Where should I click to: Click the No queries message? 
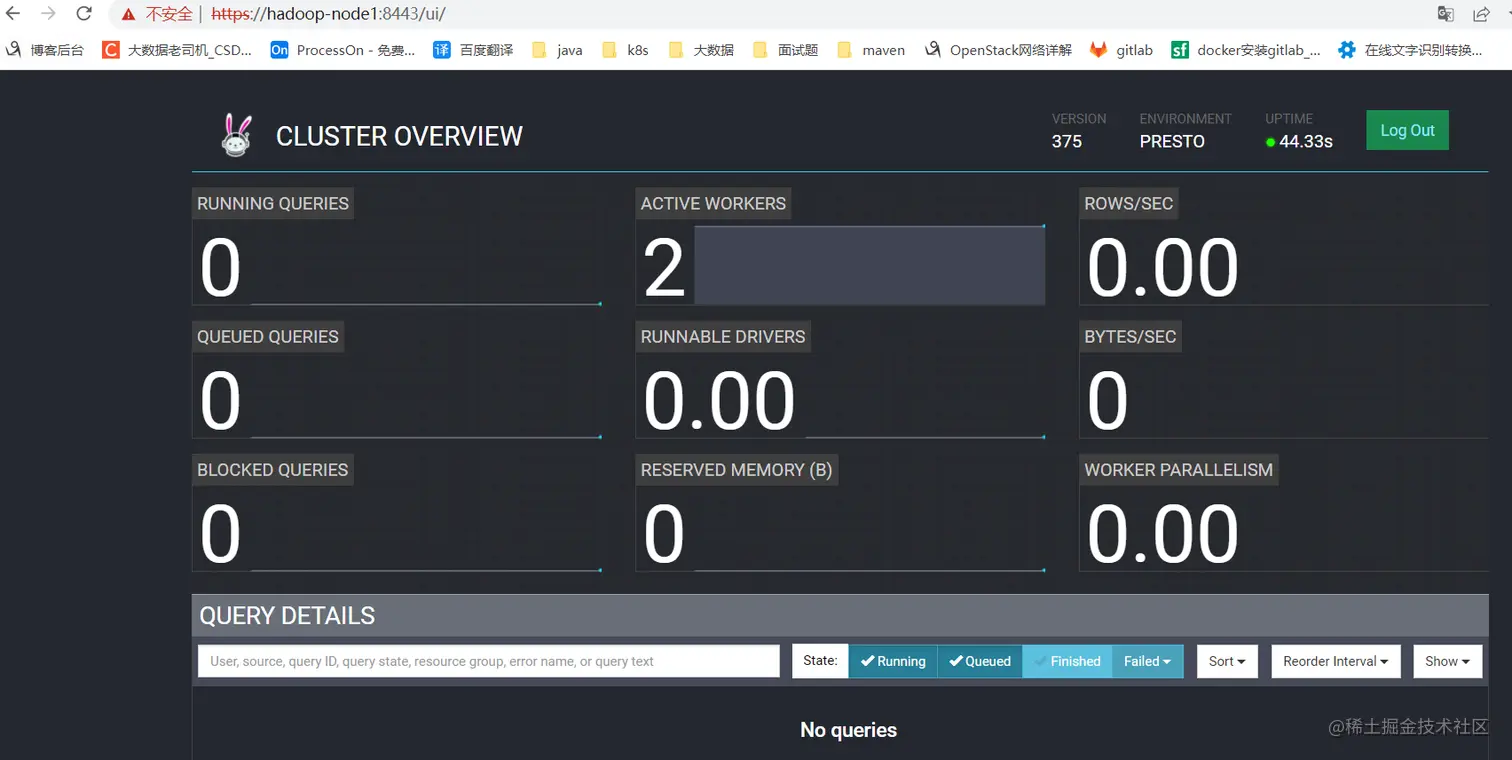[x=848, y=730]
